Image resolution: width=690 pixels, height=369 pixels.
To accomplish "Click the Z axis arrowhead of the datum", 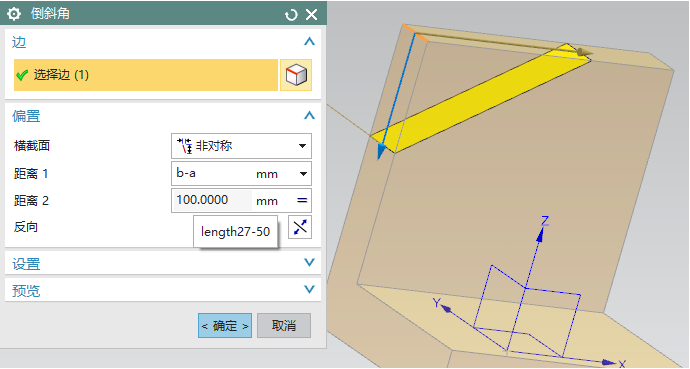I will 540,235.
